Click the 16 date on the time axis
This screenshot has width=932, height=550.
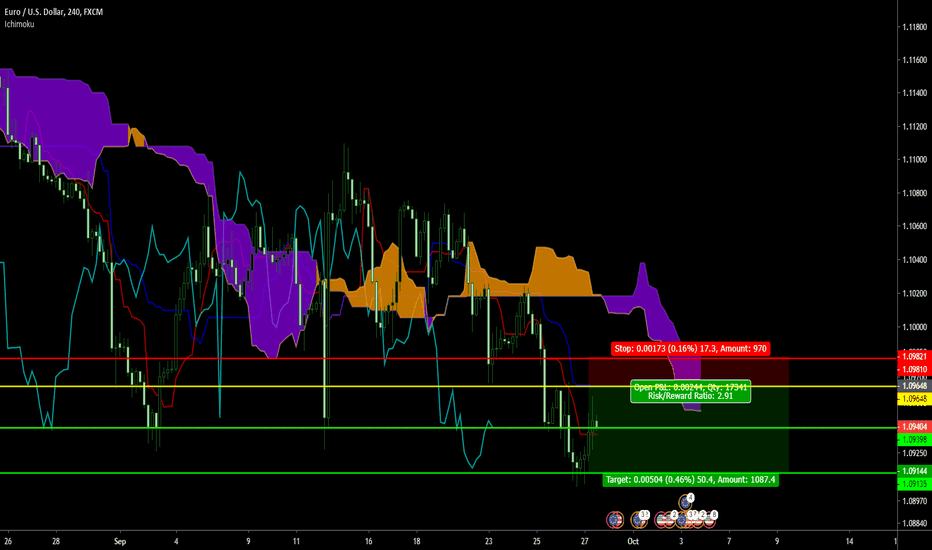click(369, 541)
